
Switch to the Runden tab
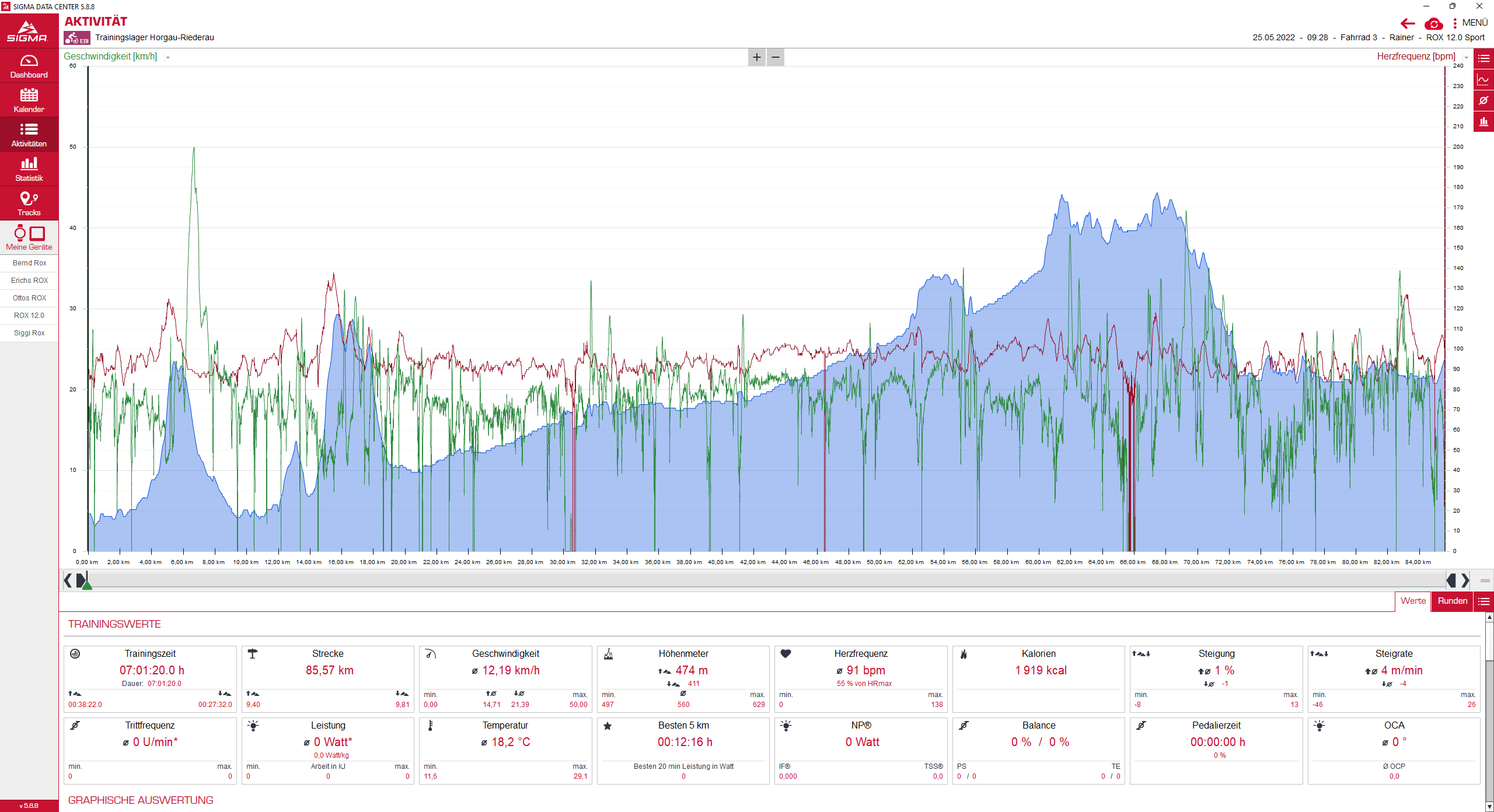coord(1452,601)
